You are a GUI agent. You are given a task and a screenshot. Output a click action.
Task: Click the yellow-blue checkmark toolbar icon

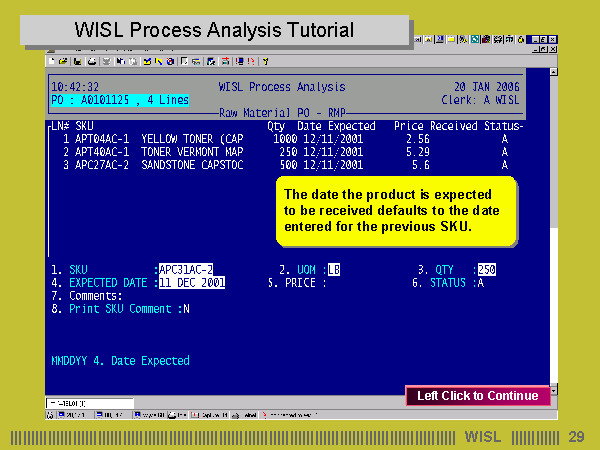147,61
